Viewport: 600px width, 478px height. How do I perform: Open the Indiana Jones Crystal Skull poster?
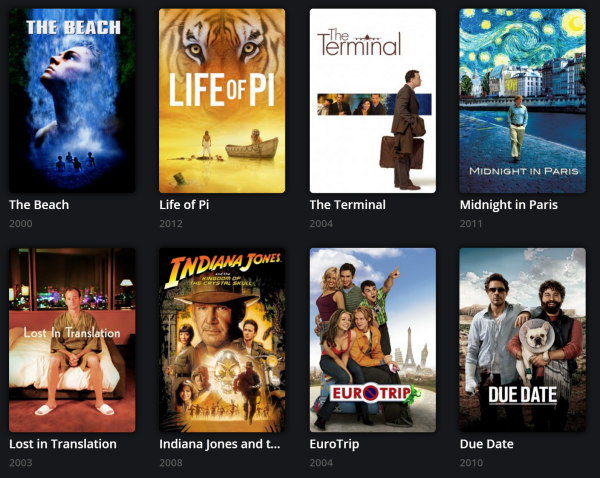click(222, 340)
